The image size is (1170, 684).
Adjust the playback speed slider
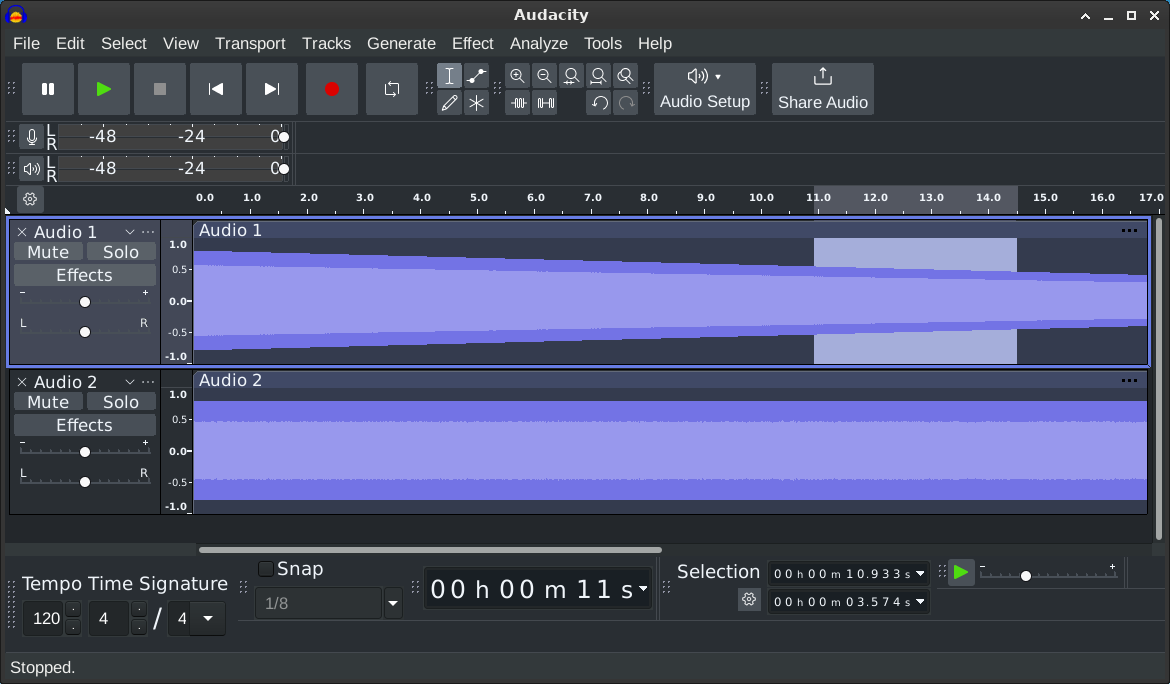click(x=1026, y=575)
